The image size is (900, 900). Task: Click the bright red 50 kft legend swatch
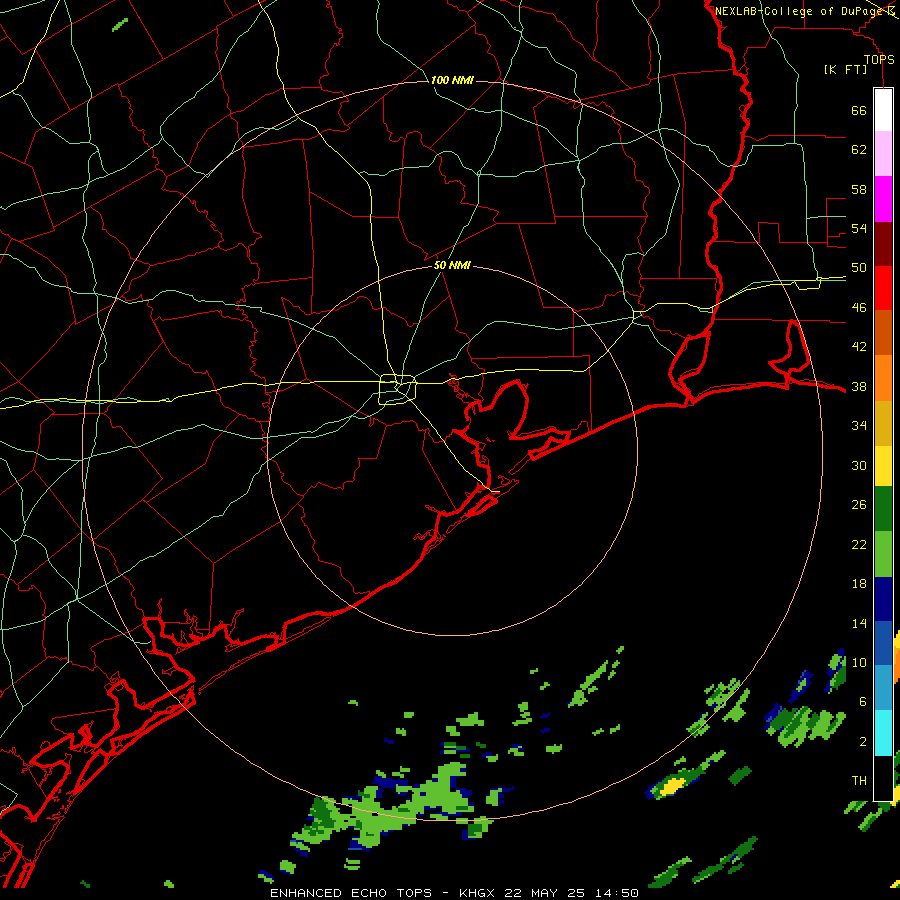click(x=883, y=288)
